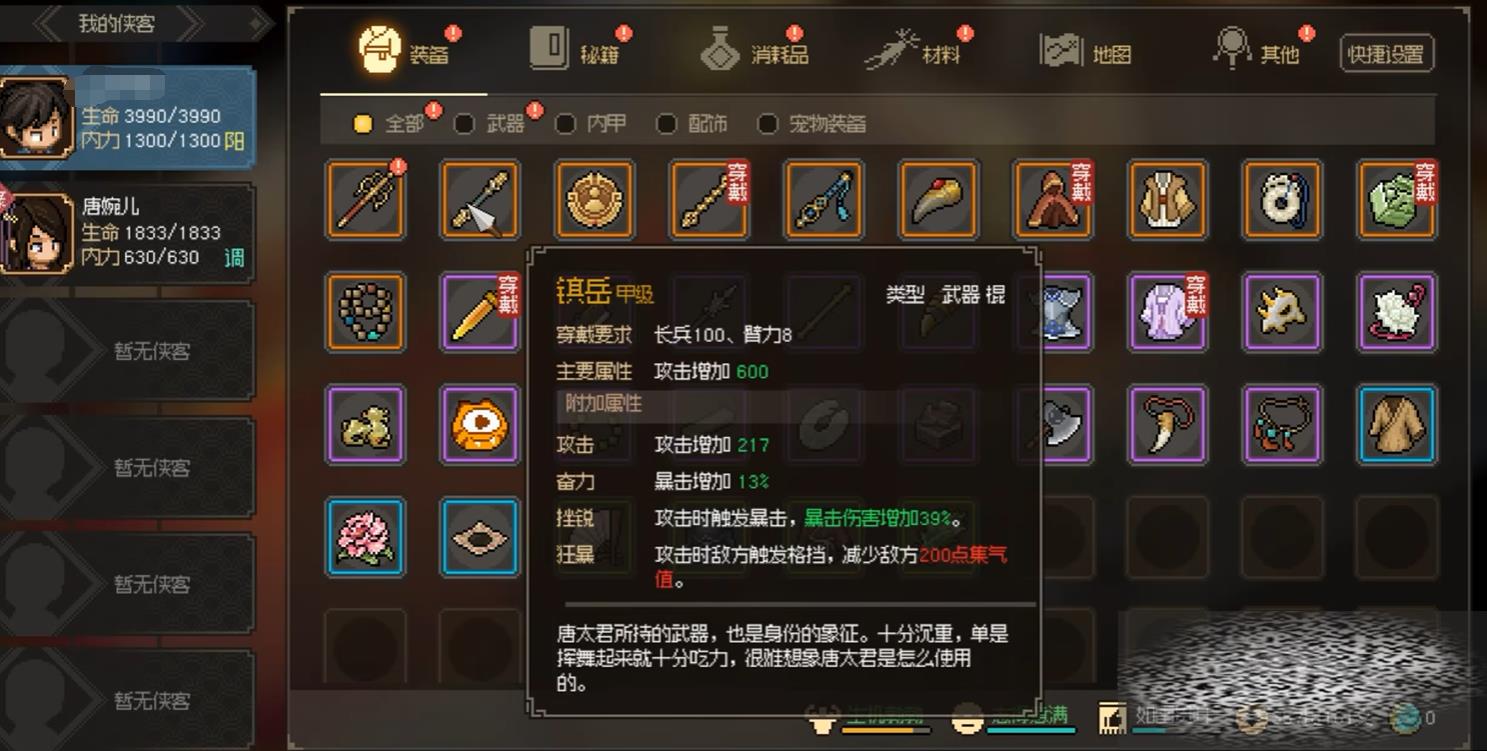Image resolution: width=1487 pixels, height=751 pixels.
Task: Select the 内甲 filter option
Action: tap(591, 124)
